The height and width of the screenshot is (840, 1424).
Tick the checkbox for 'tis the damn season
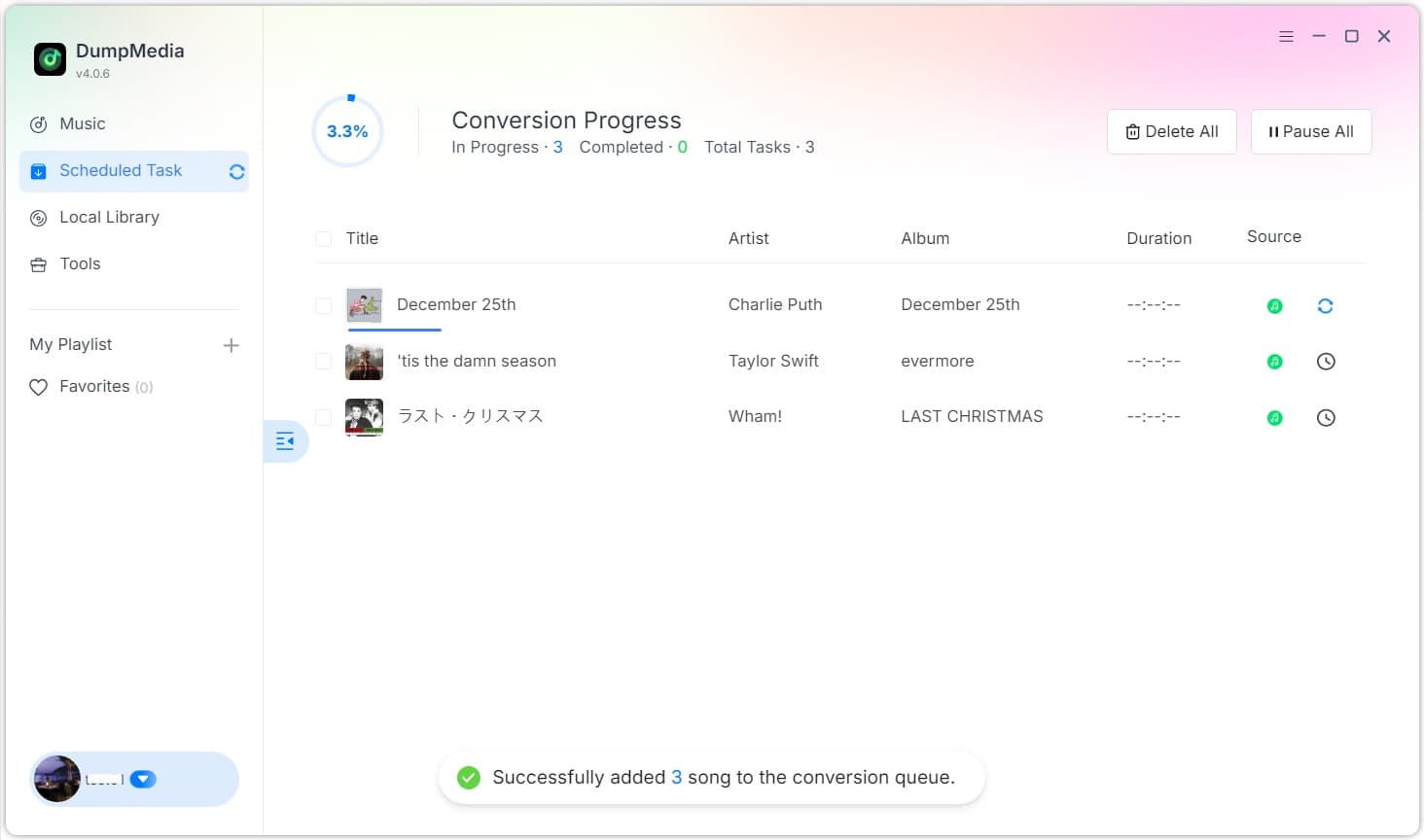tap(324, 362)
